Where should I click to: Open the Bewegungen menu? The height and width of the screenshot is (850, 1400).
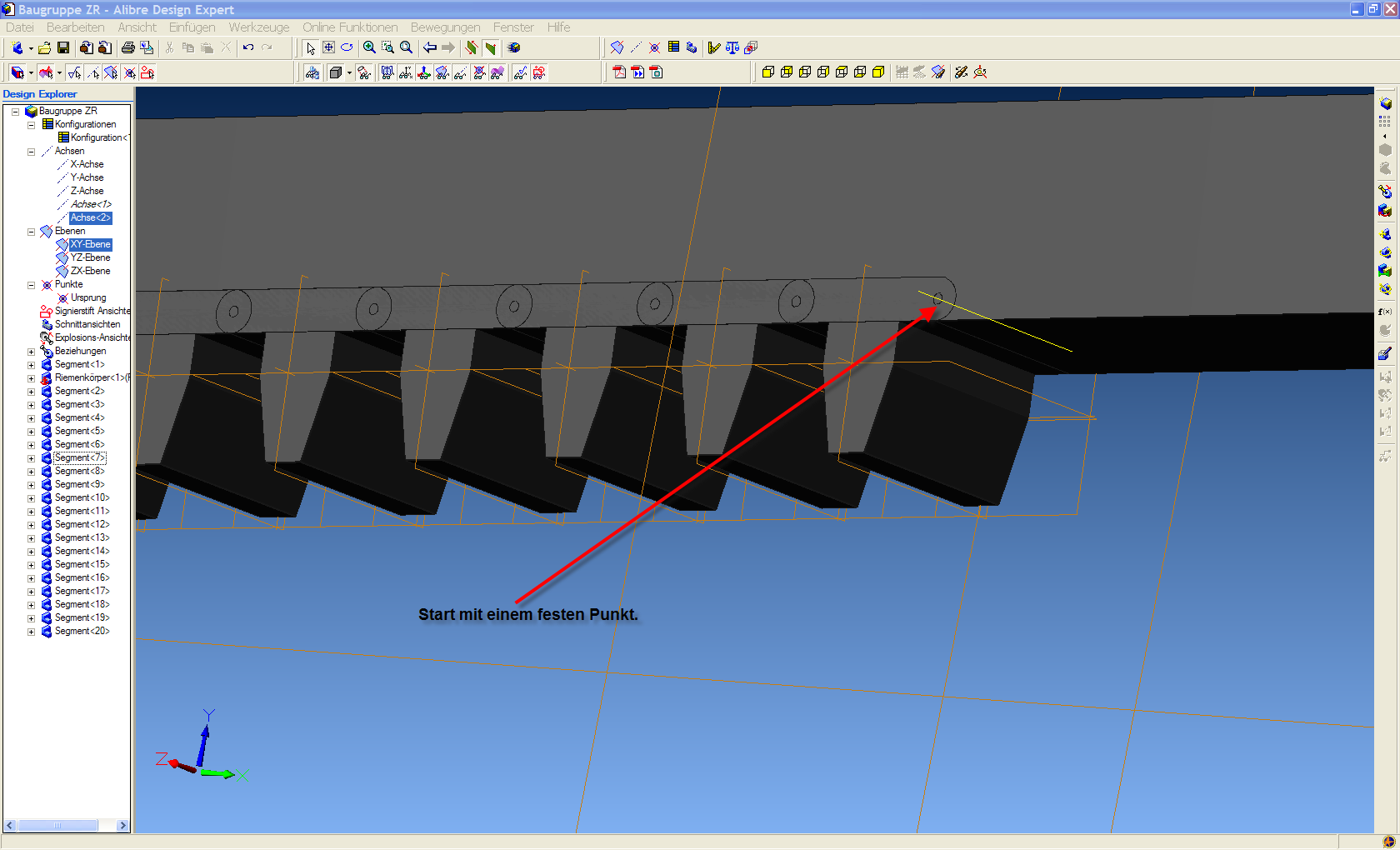[446, 27]
